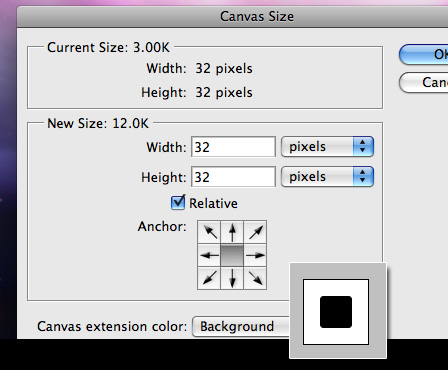Anchor canvas to the bottom-right corner

tap(255, 278)
